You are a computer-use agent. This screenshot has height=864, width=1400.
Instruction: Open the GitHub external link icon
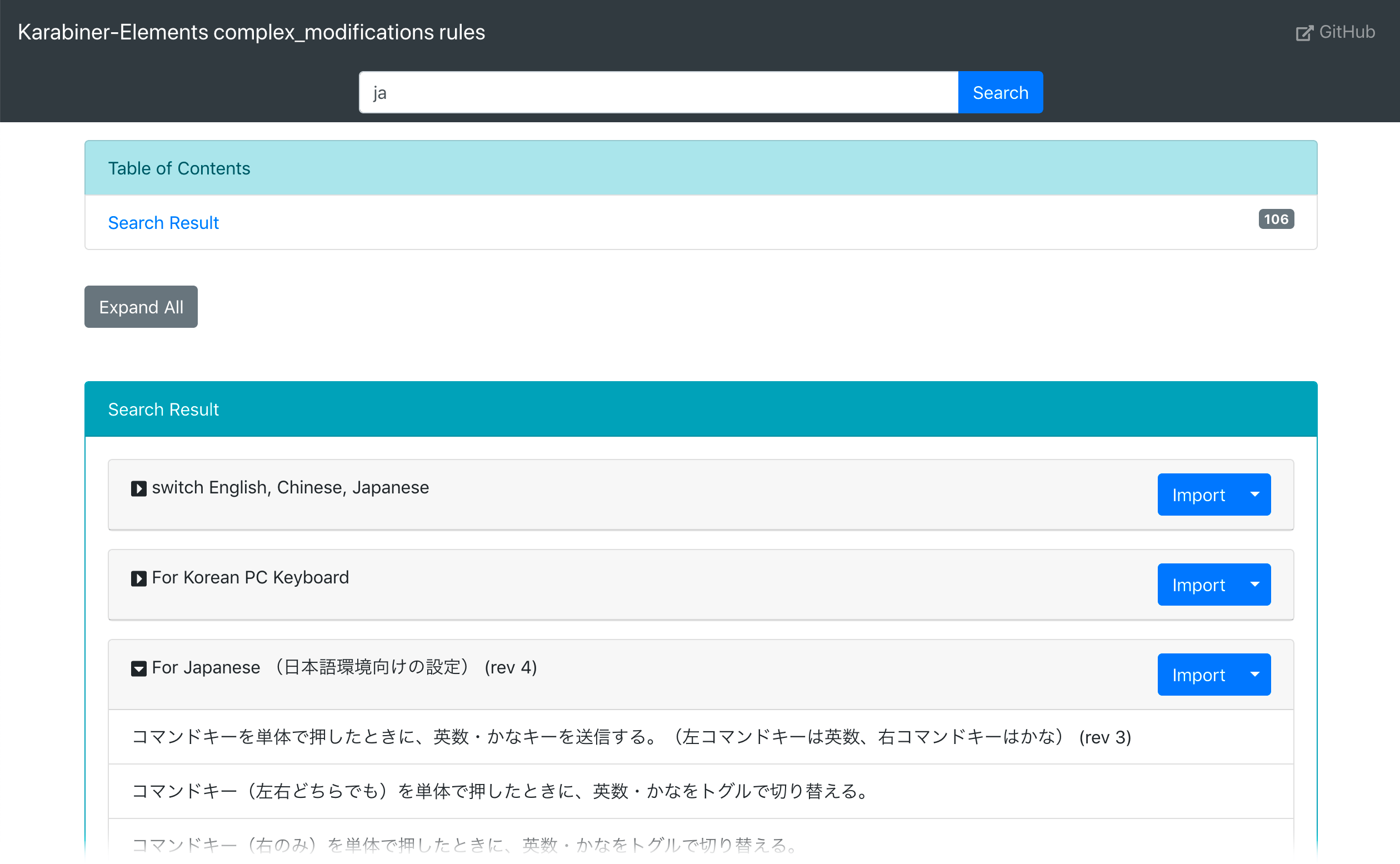pos(1304,33)
